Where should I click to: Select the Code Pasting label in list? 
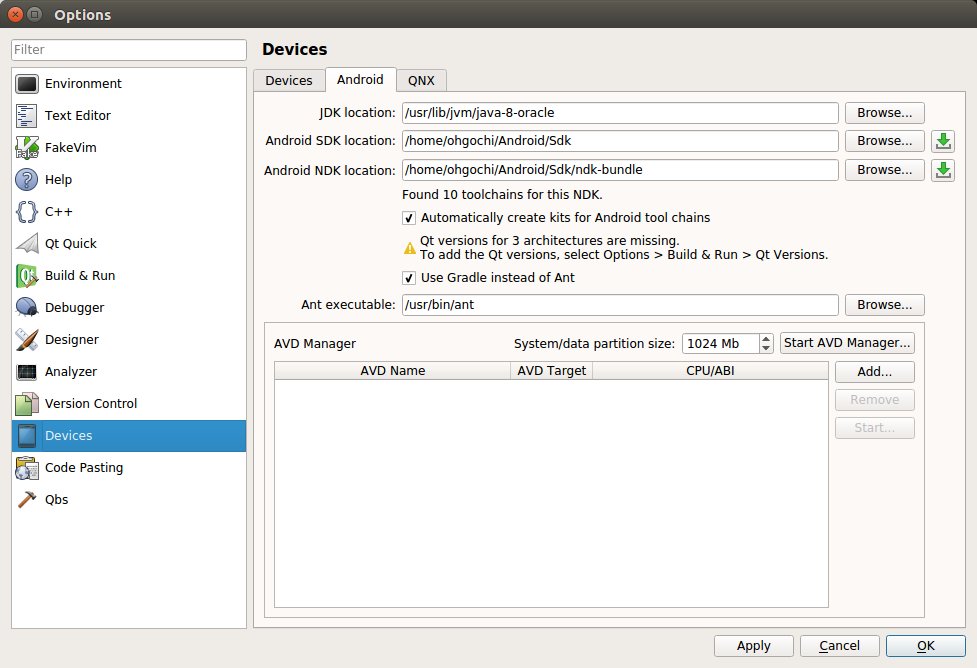pyautogui.click(x=84, y=468)
